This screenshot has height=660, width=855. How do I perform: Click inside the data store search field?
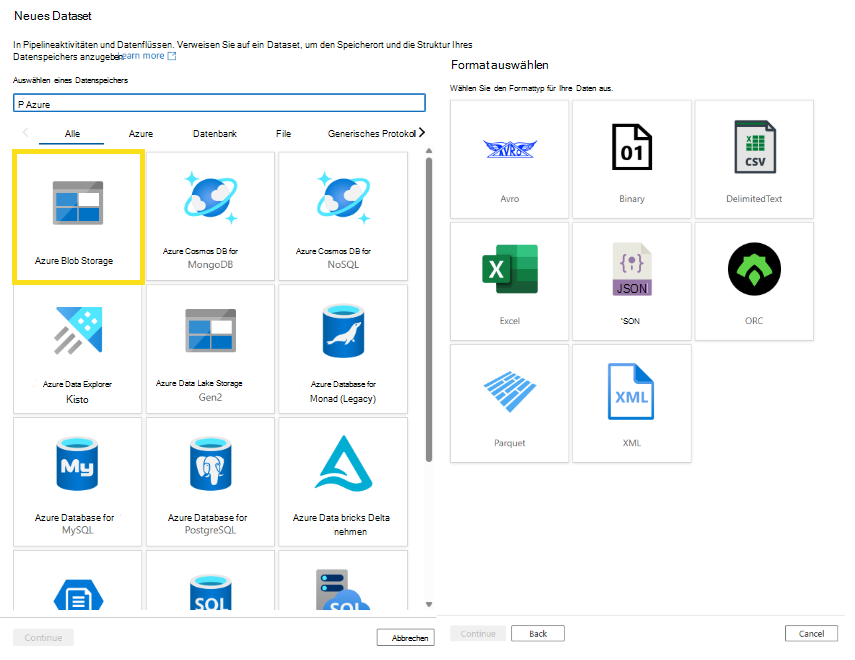pyautogui.click(x=218, y=102)
